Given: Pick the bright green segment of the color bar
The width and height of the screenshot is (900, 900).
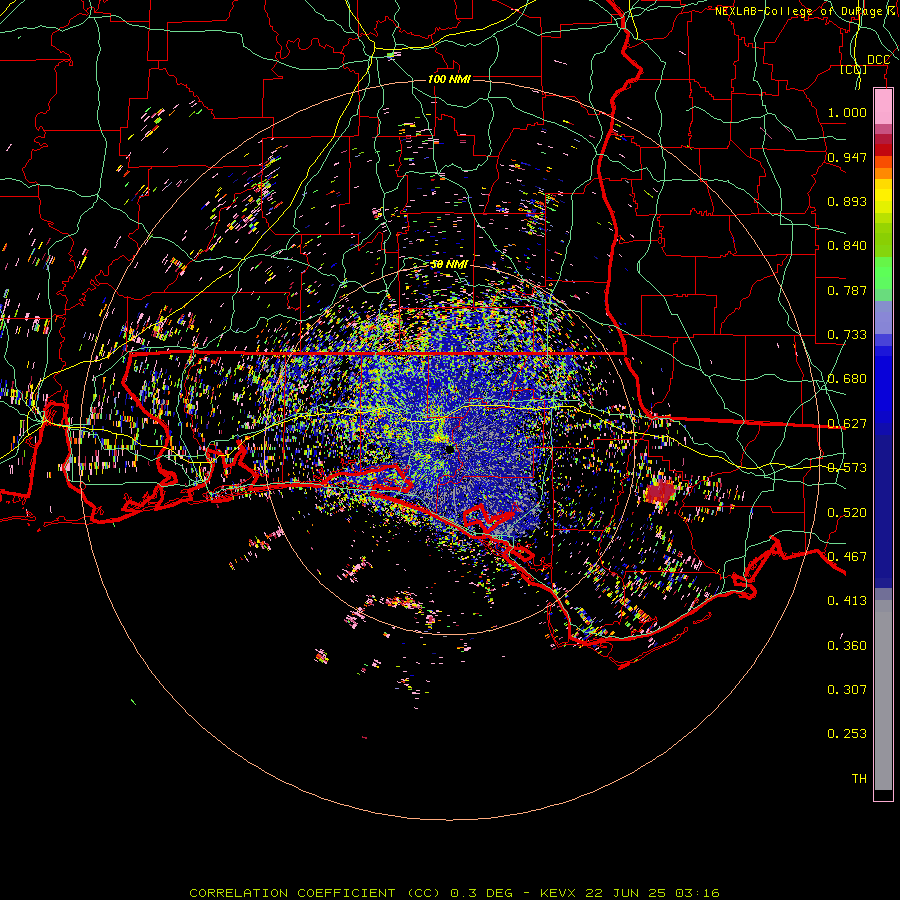Looking at the screenshot, I should [x=883, y=273].
